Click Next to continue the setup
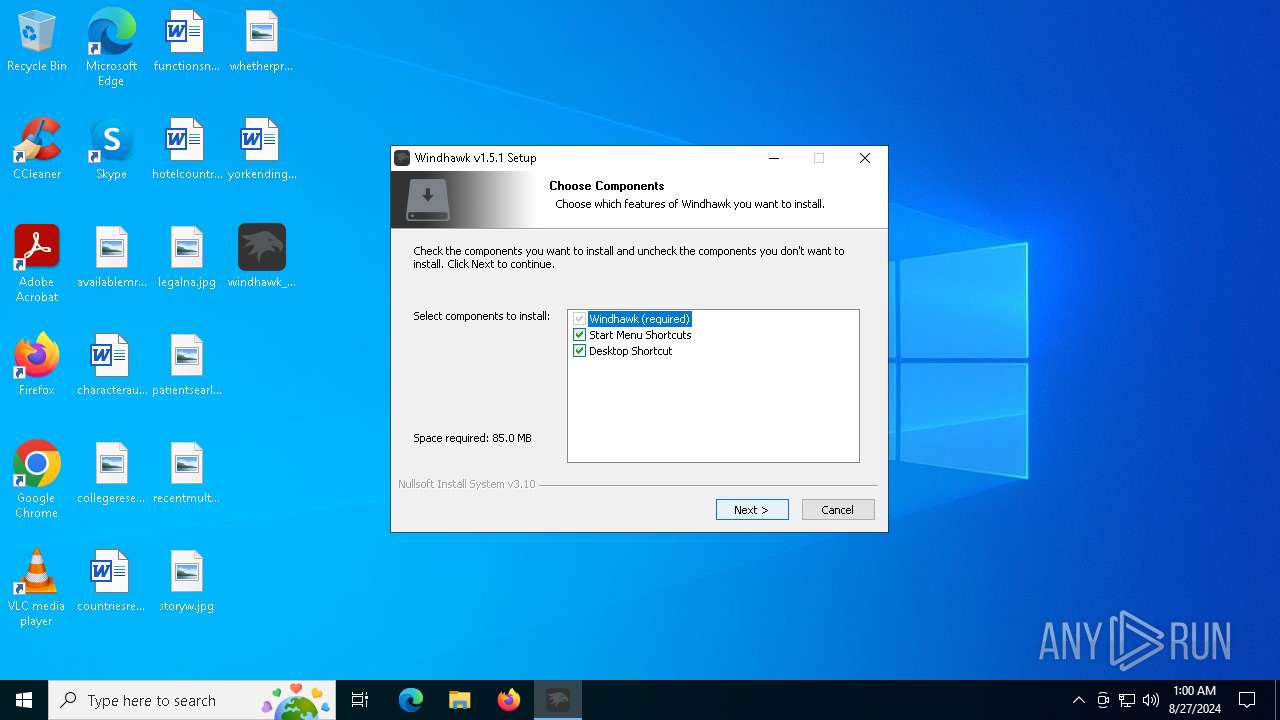The height and width of the screenshot is (720, 1280). [752, 510]
